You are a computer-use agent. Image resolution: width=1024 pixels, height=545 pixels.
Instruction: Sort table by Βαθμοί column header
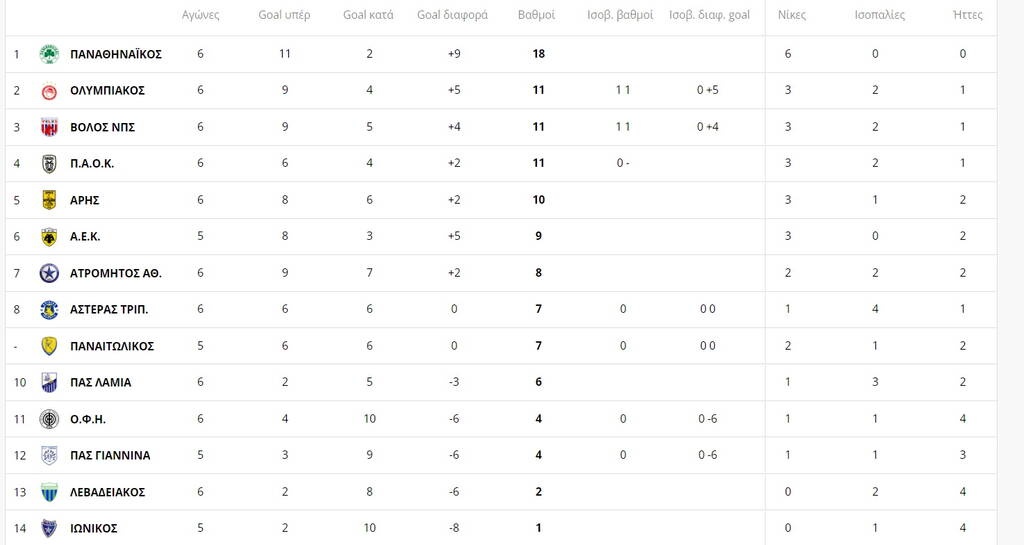537,16
